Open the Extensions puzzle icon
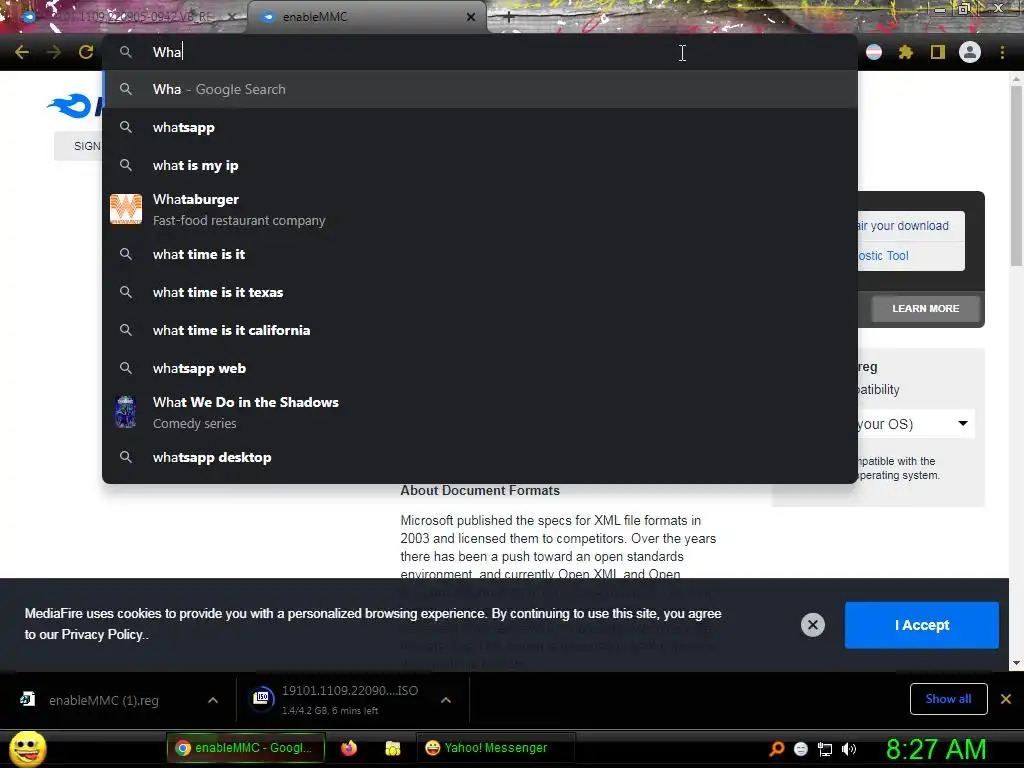This screenshot has width=1024, height=768. coord(906,52)
